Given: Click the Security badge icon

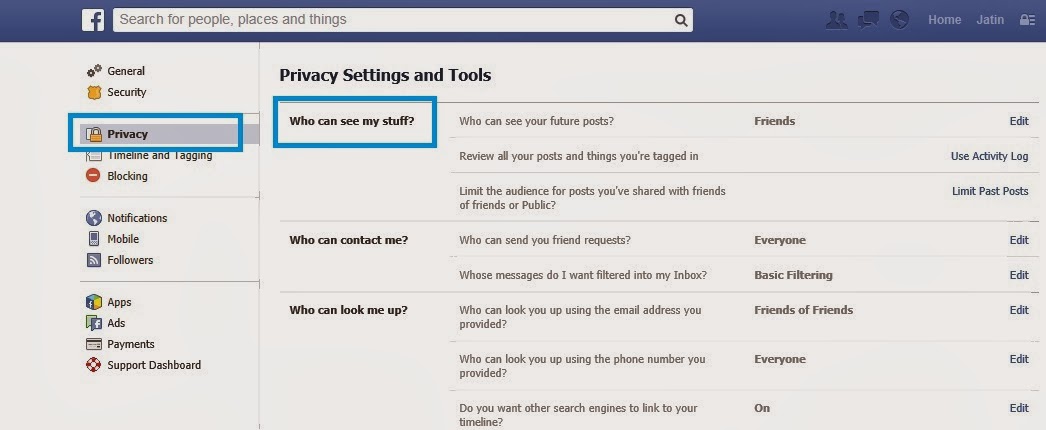Looking at the screenshot, I should (94, 92).
